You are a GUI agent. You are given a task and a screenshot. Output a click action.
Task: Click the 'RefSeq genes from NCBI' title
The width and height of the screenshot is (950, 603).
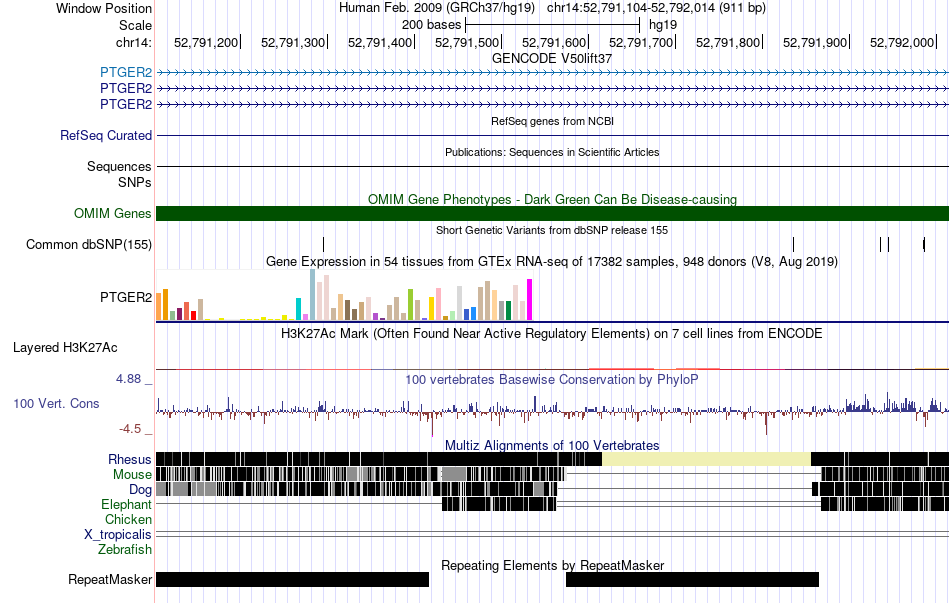coord(553,121)
